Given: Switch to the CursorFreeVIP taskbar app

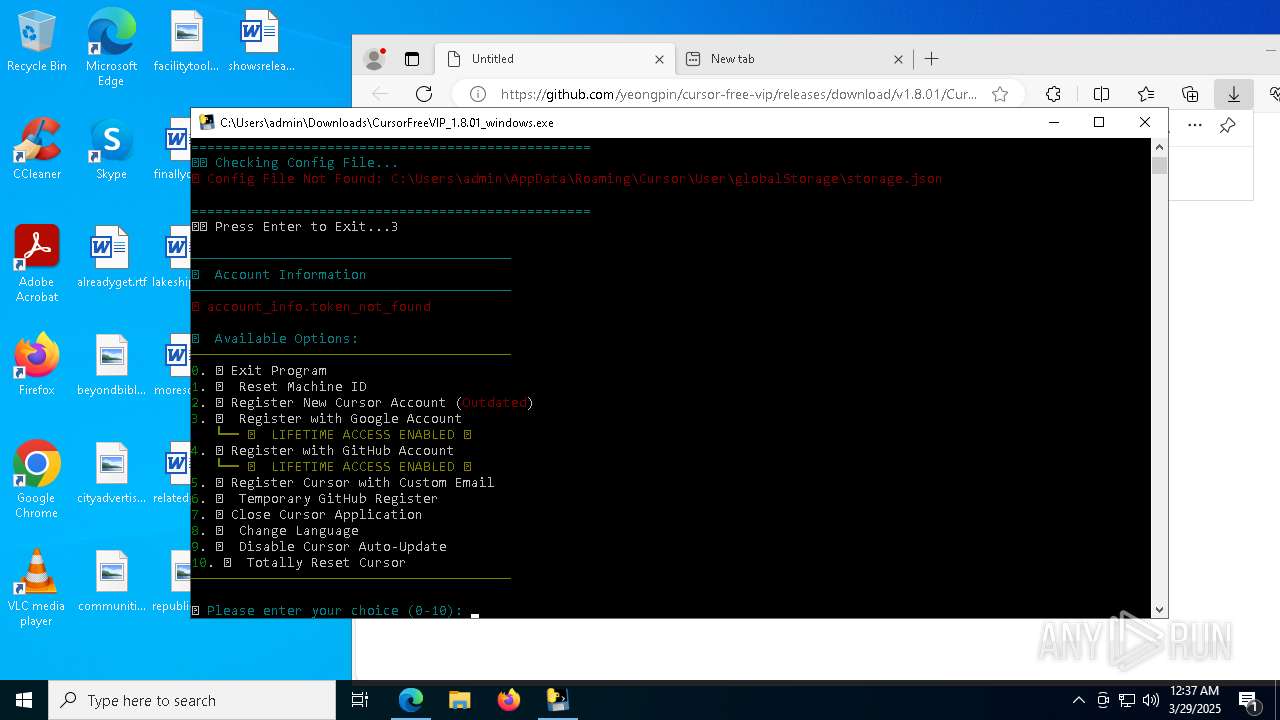Looking at the screenshot, I should [558, 700].
